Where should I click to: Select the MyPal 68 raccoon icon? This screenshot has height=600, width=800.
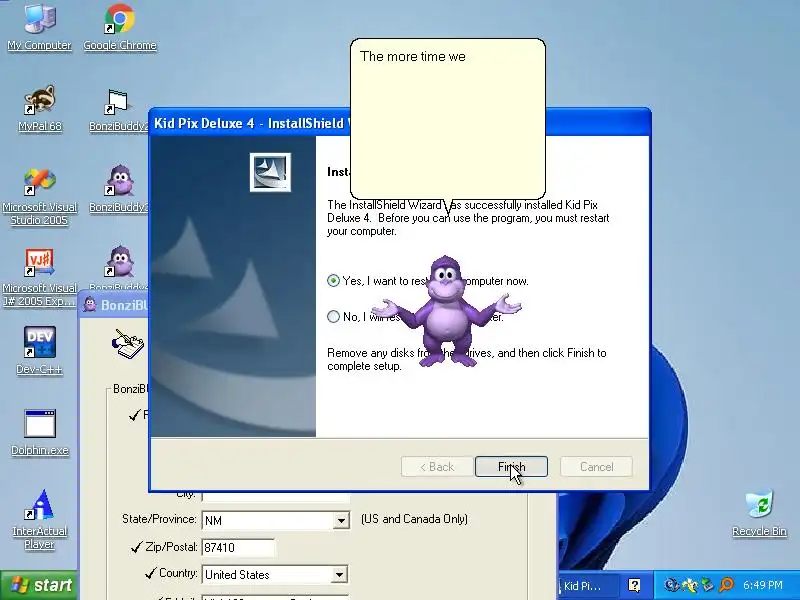pos(40,108)
